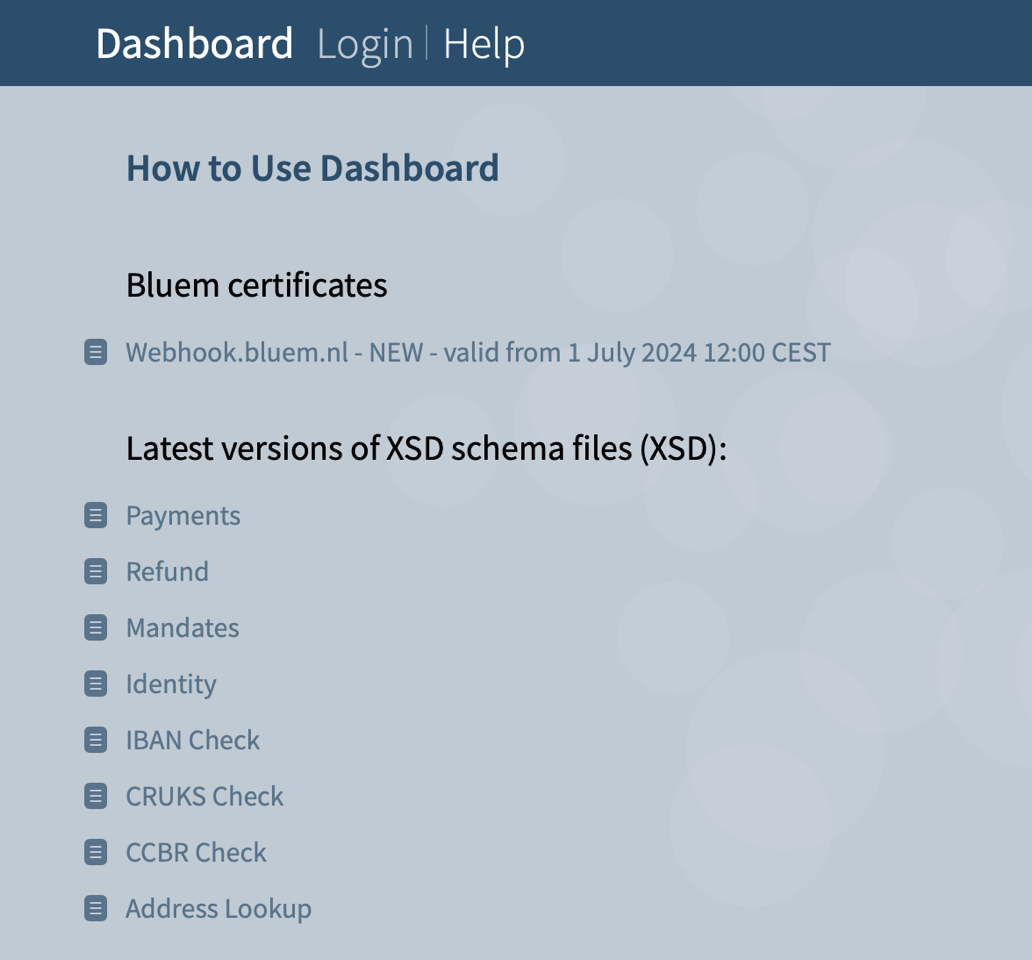The image size is (1032, 960).
Task: Open the IBAN Check XSD schema link
Action: 193,740
